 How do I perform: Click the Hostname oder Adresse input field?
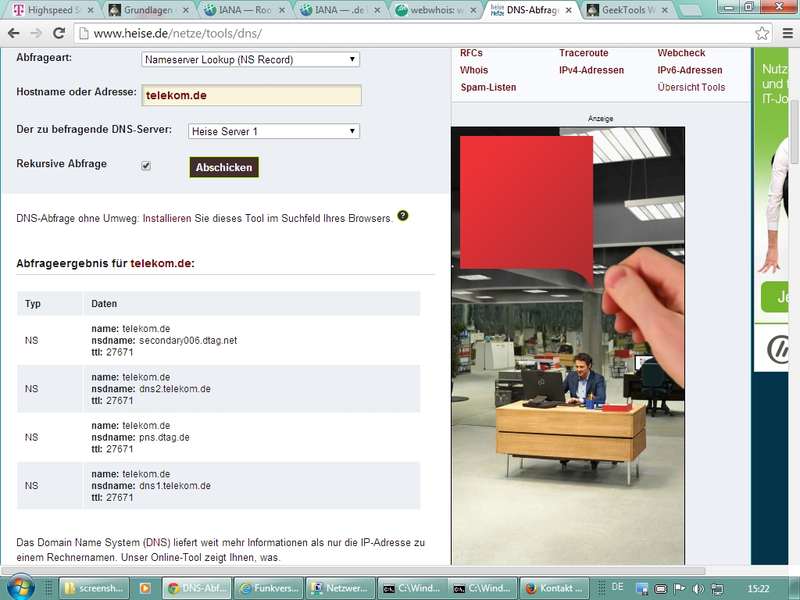251,95
